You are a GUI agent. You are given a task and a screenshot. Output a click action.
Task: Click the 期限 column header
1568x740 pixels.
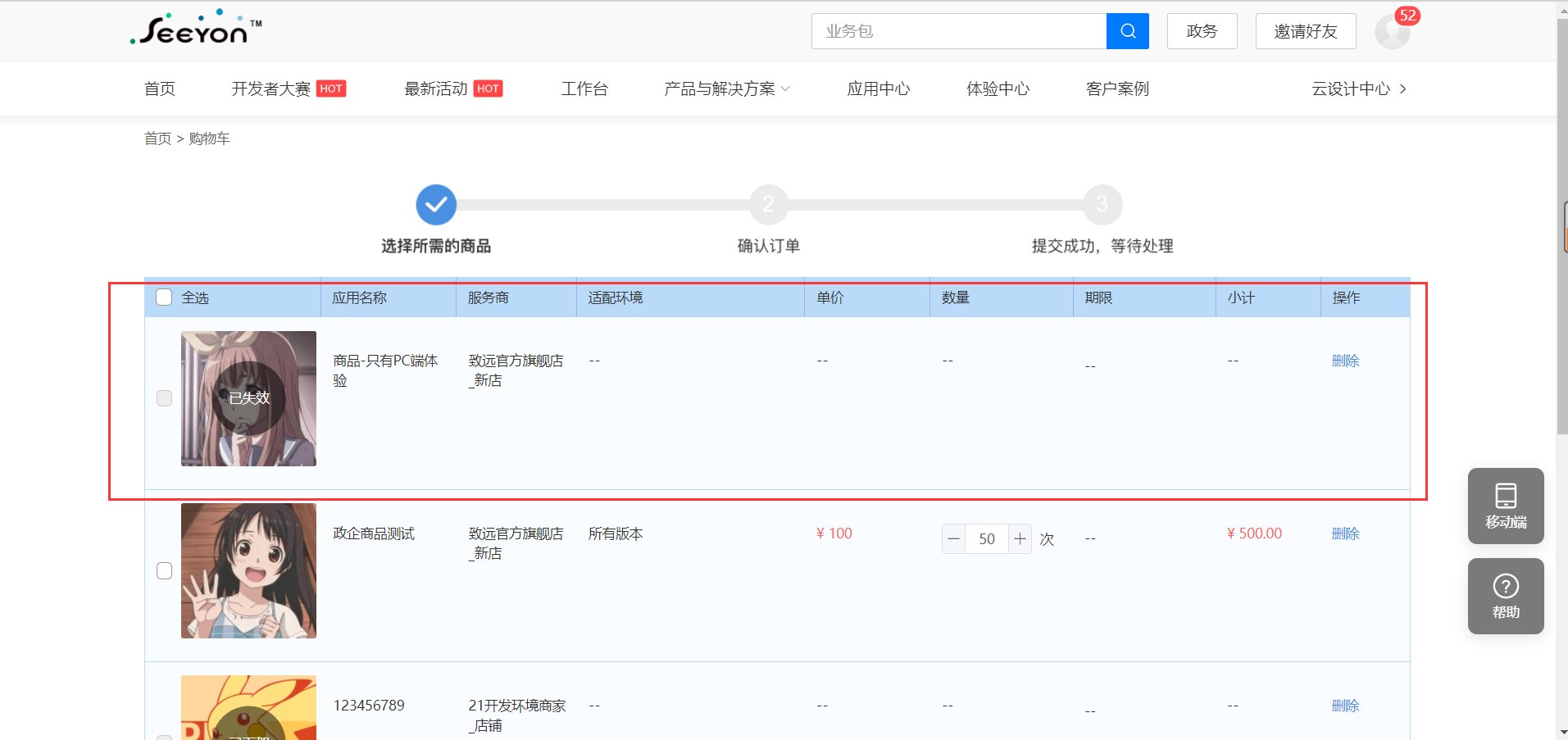(1099, 297)
